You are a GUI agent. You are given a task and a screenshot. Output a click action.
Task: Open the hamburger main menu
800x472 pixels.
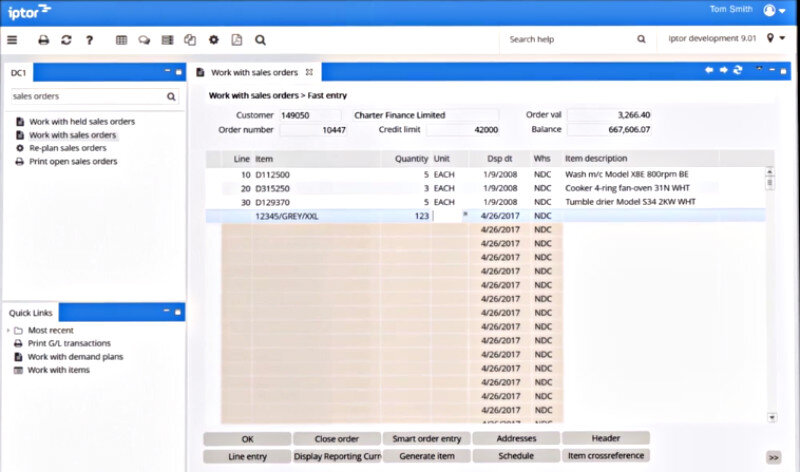(x=12, y=40)
